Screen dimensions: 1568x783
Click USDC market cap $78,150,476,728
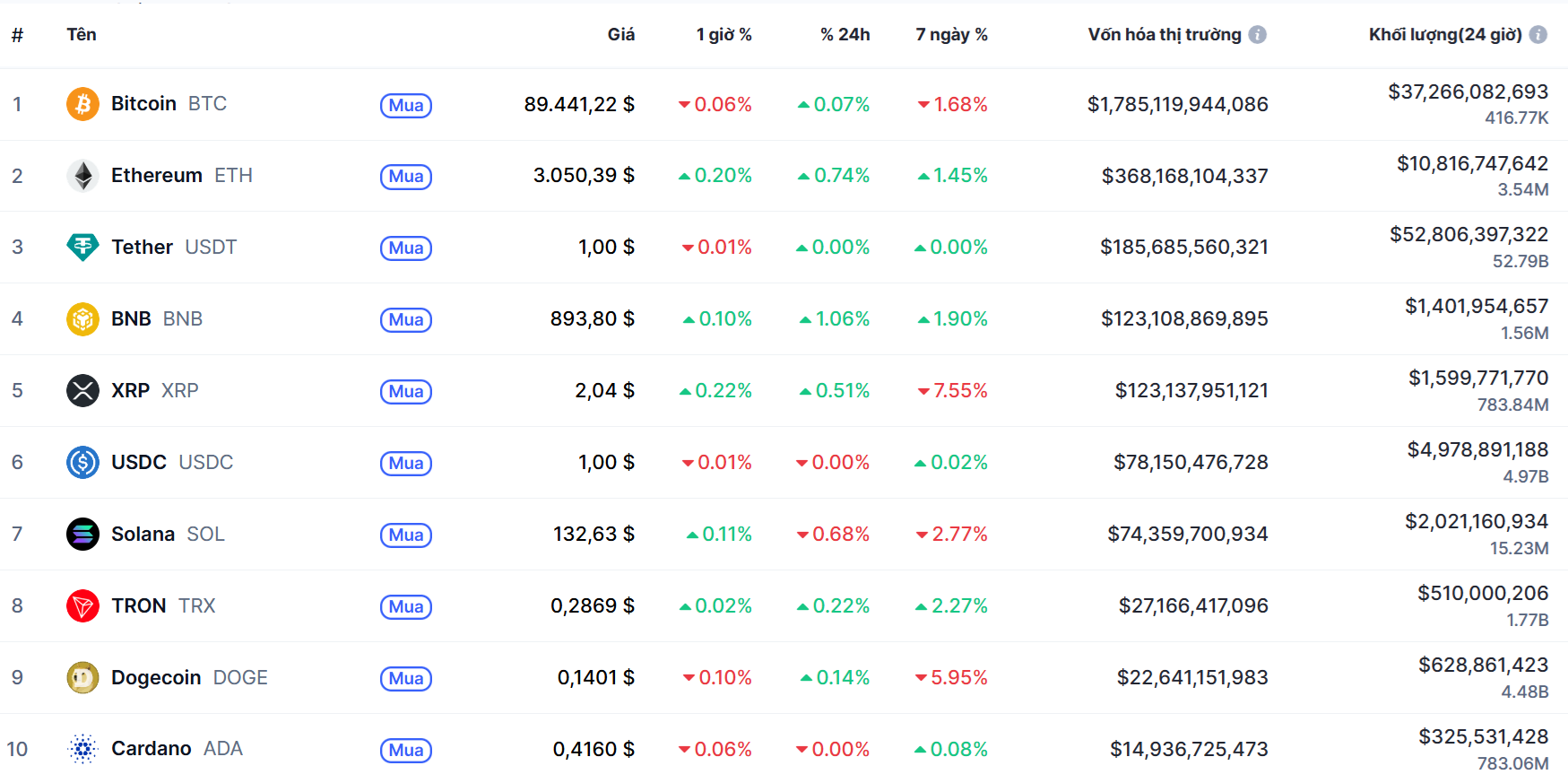[x=1191, y=462]
